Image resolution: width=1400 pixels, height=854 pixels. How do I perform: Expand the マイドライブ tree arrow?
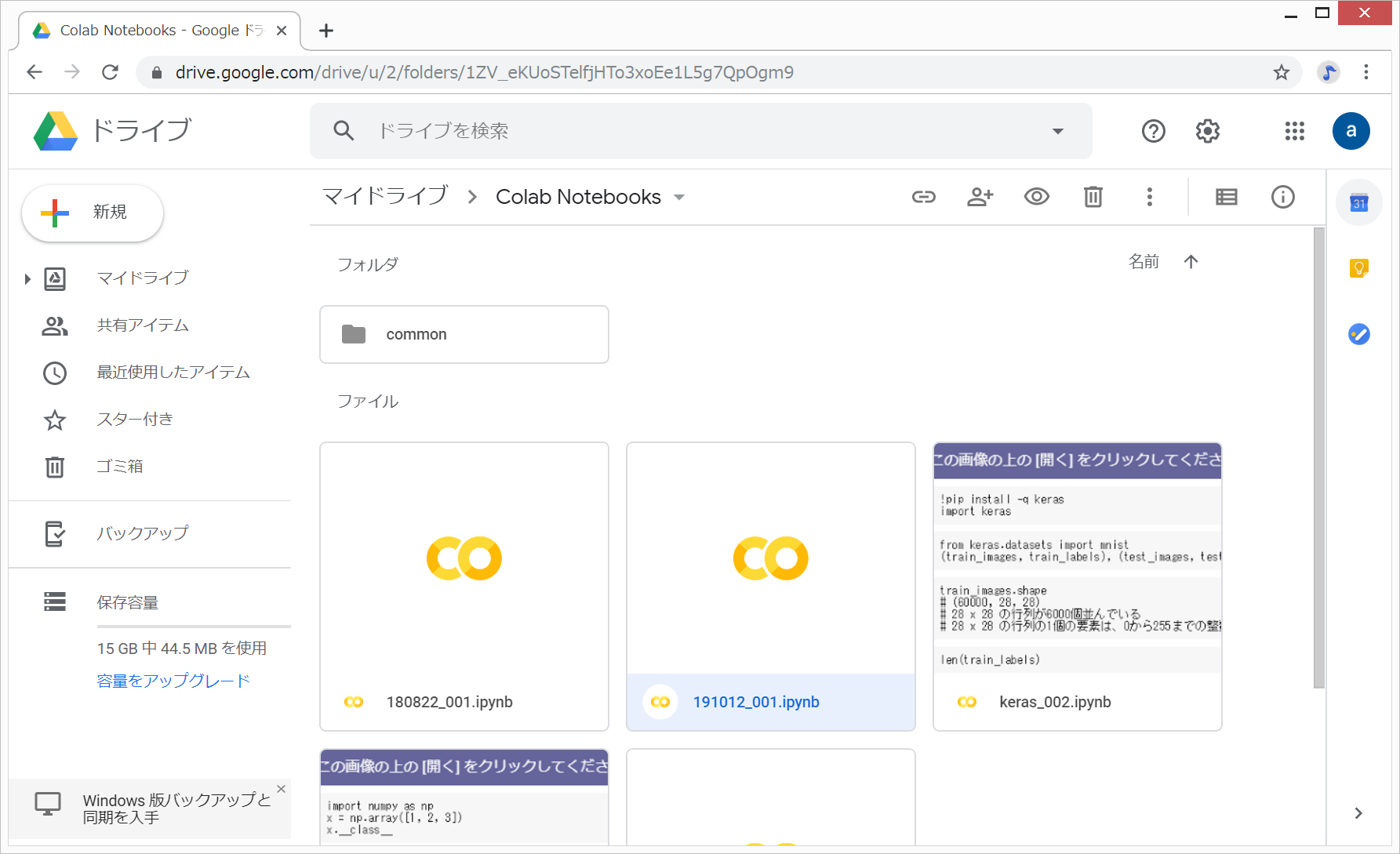point(27,278)
